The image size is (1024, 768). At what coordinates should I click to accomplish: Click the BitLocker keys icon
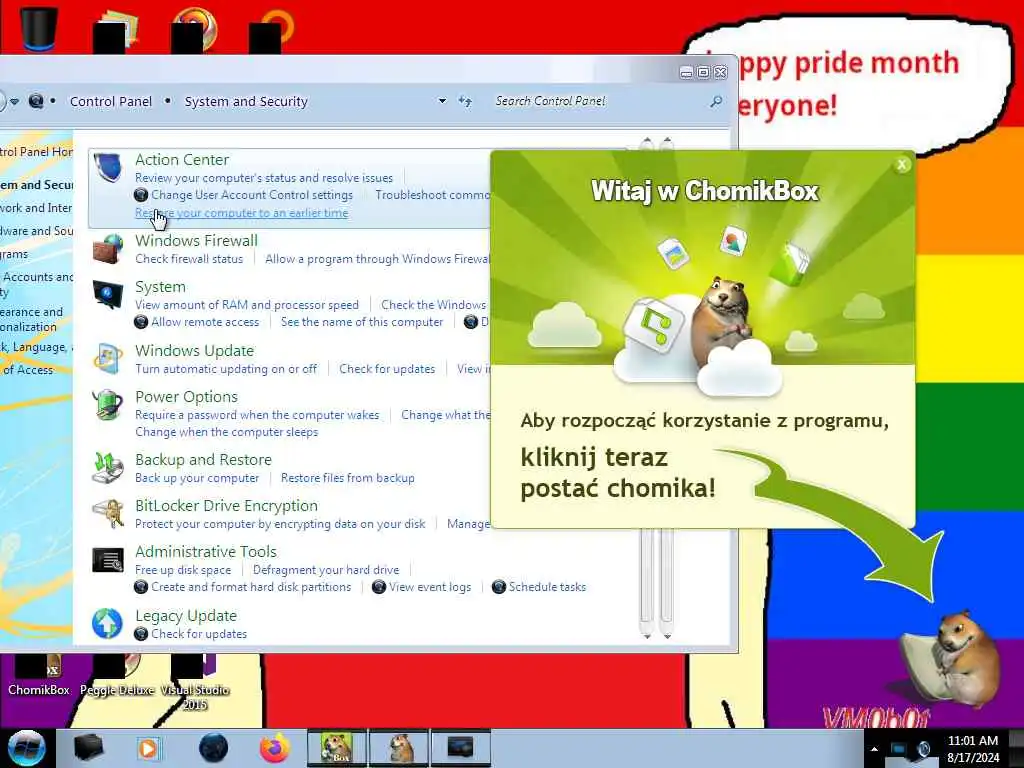(x=108, y=513)
